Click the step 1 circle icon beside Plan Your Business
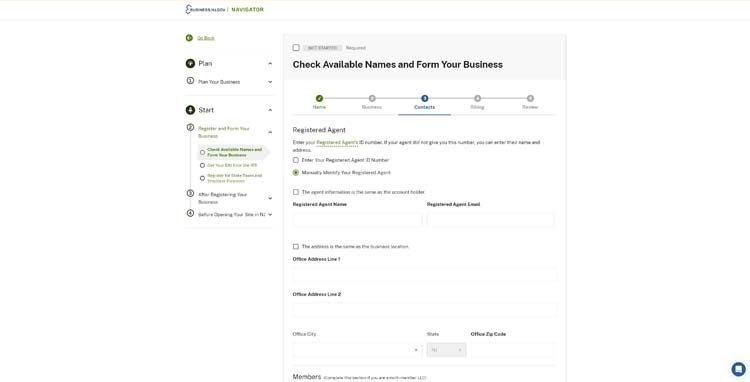The height and width of the screenshot is (382, 750). click(190, 81)
